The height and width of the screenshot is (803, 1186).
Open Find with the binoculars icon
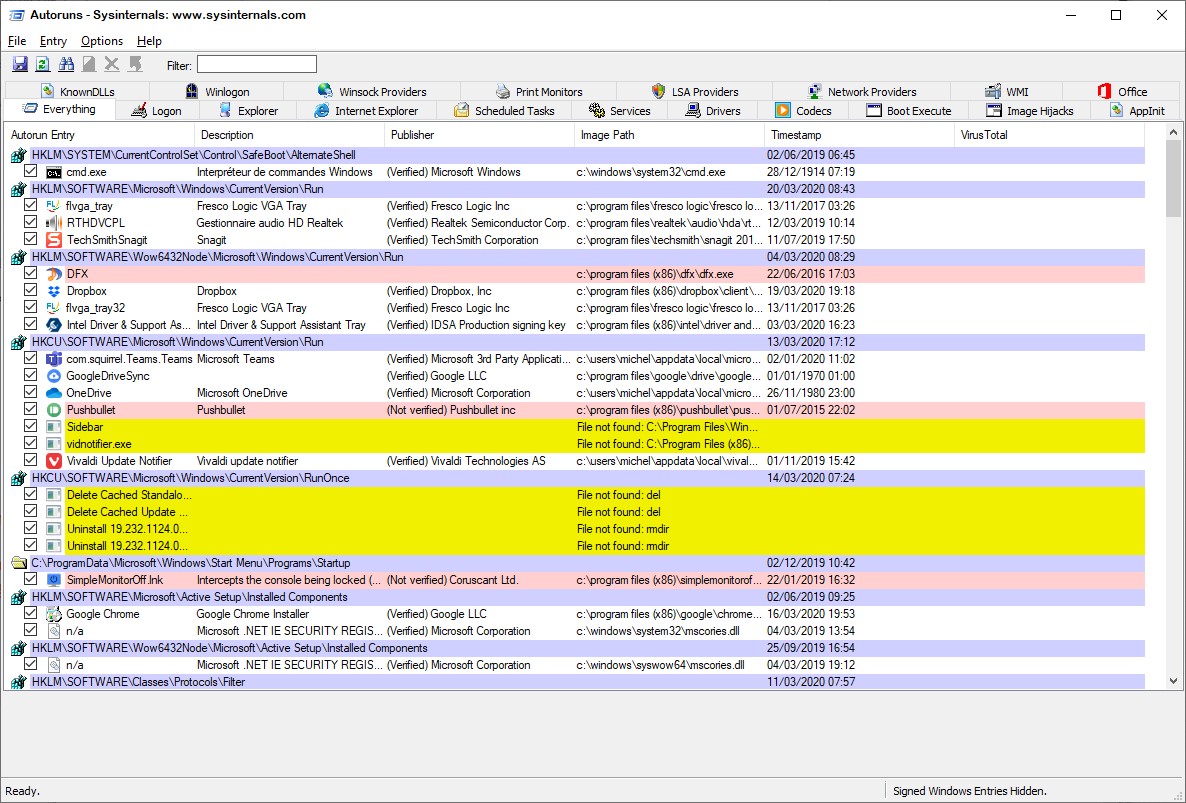66,64
